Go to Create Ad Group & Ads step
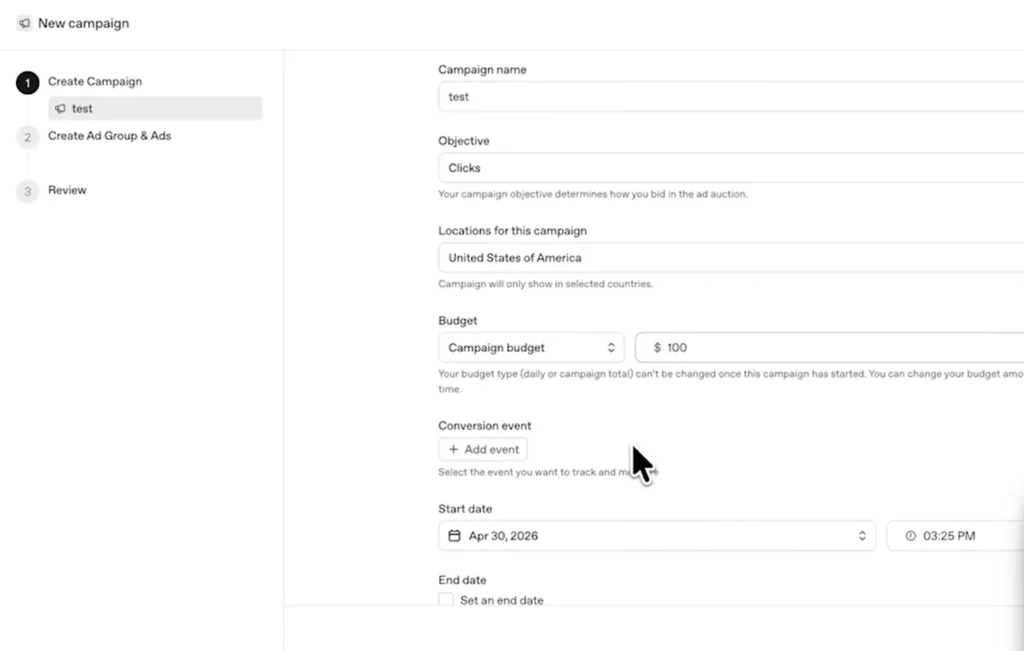 (110, 136)
